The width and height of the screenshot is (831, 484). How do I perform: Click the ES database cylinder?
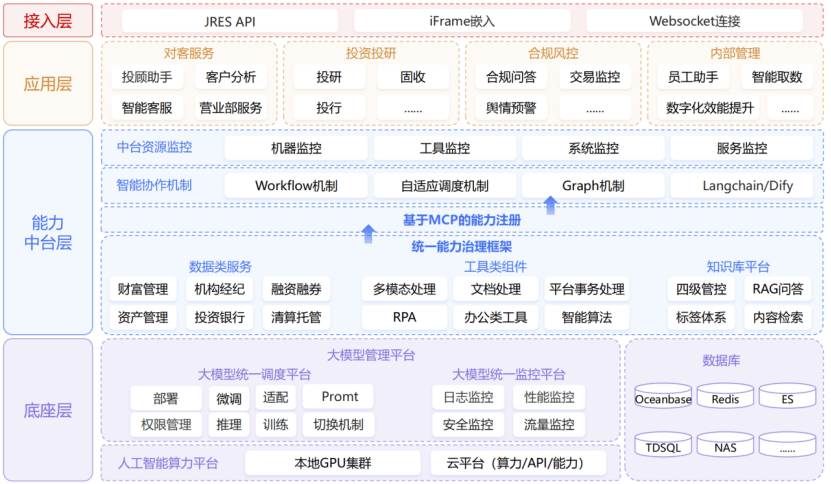(x=787, y=399)
